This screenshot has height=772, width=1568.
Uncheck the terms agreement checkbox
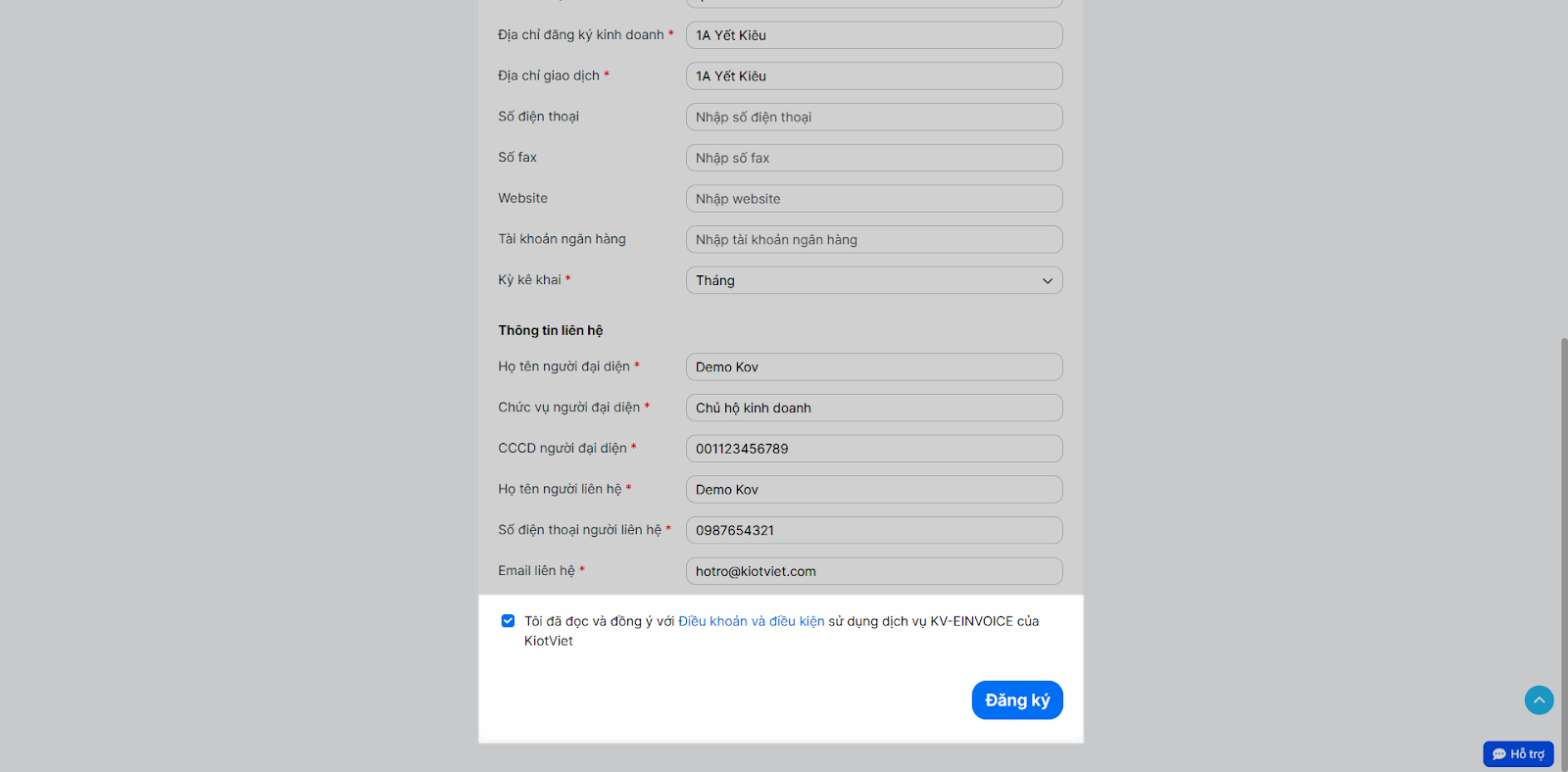(x=508, y=621)
